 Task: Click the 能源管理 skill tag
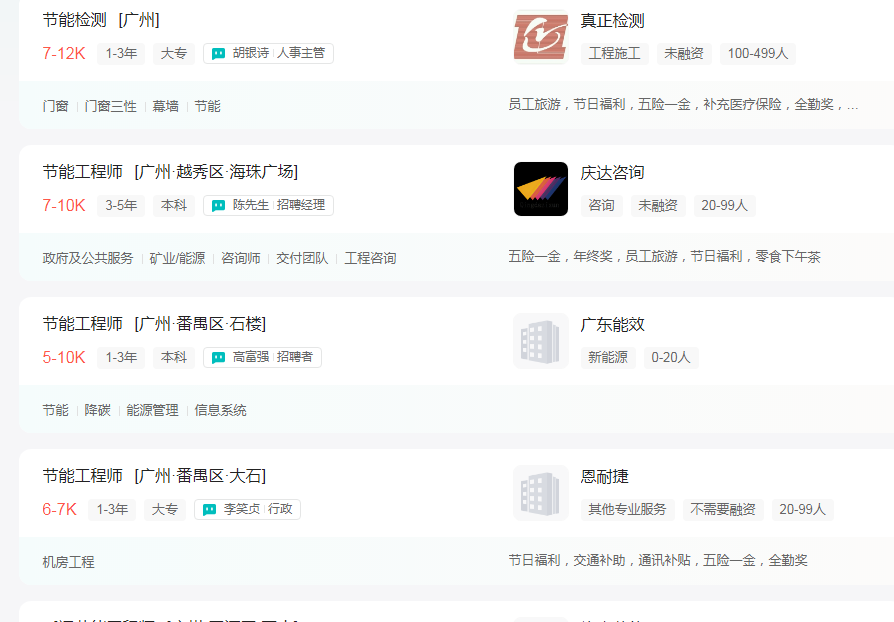152,410
